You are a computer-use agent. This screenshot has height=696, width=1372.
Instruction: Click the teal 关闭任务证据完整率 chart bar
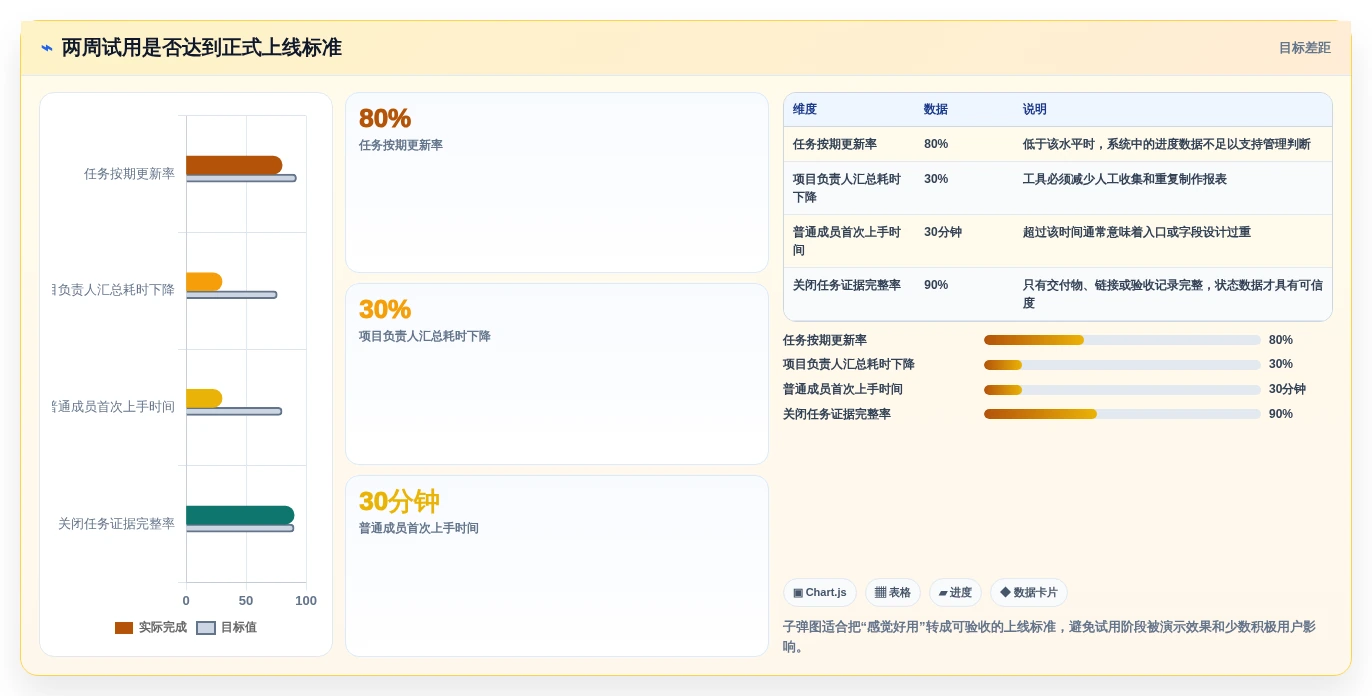point(240,515)
